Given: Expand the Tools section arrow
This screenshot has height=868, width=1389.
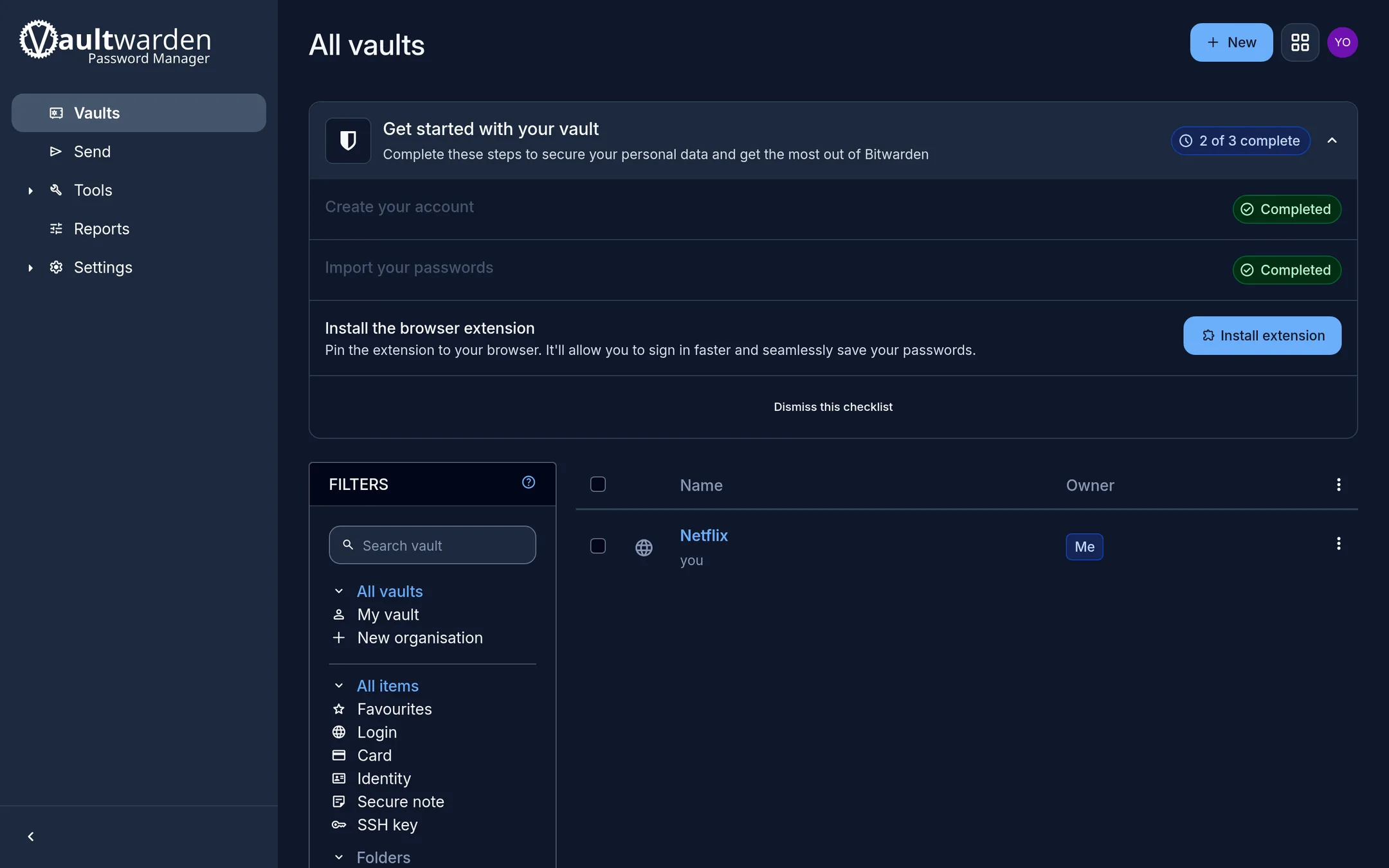Looking at the screenshot, I should [x=30, y=190].
